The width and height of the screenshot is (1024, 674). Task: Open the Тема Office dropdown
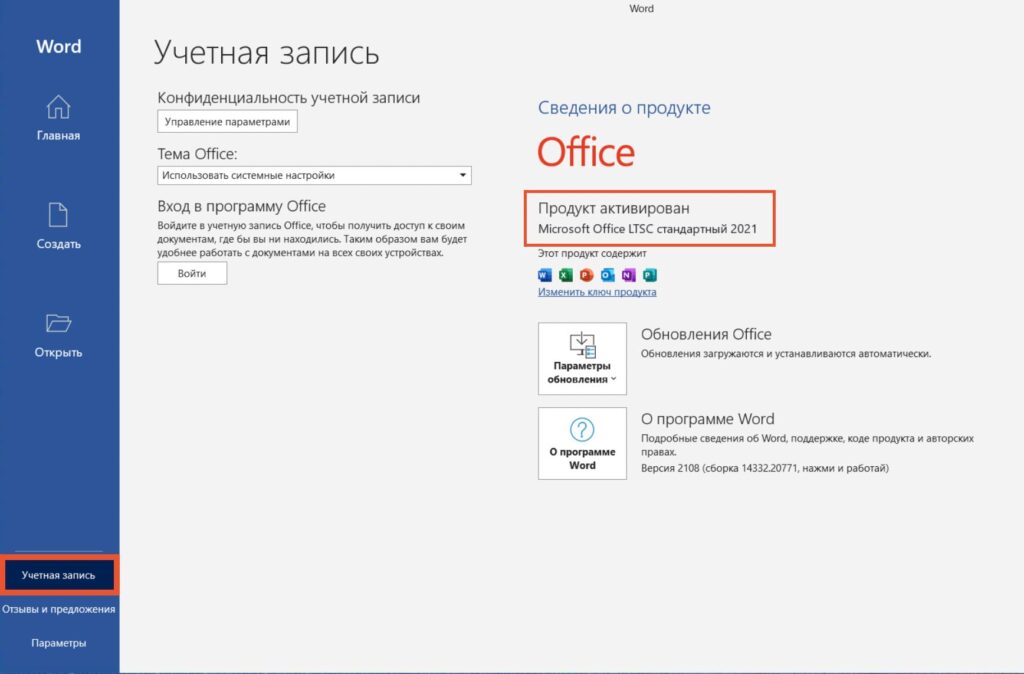(x=314, y=175)
